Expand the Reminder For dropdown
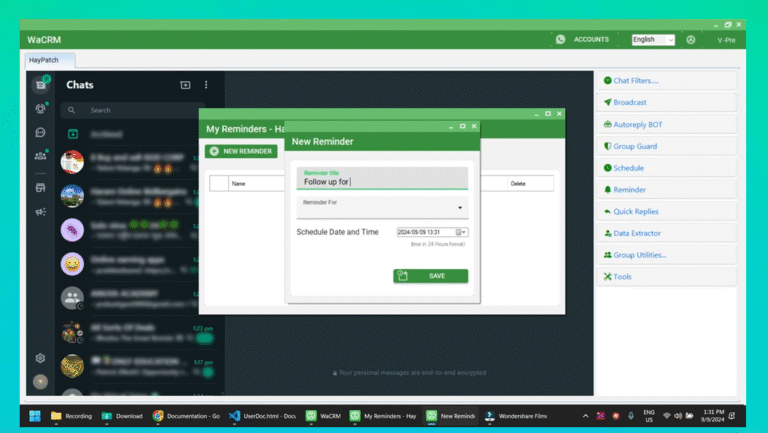The image size is (768, 433). coord(460,208)
